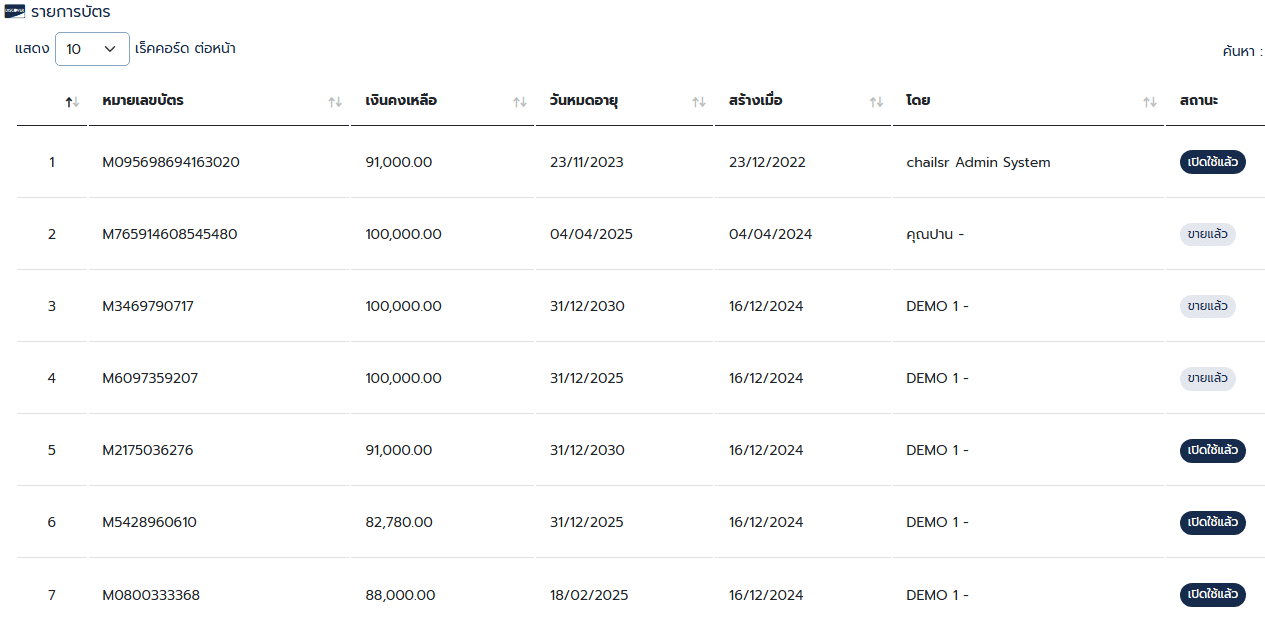Click the เปิดใช้แล้ว status for card M2175036276
1265x625 pixels.
tap(1213, 450)
